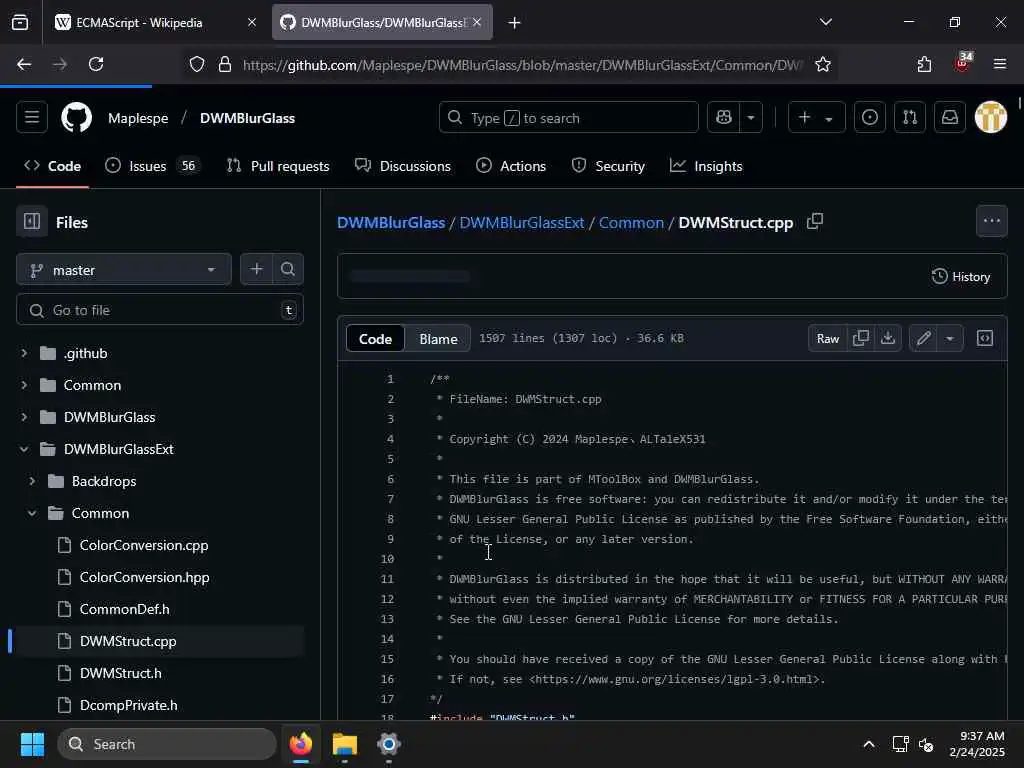
Task: Collapse the nested Common folder
Action: click(x=32, y=513)
